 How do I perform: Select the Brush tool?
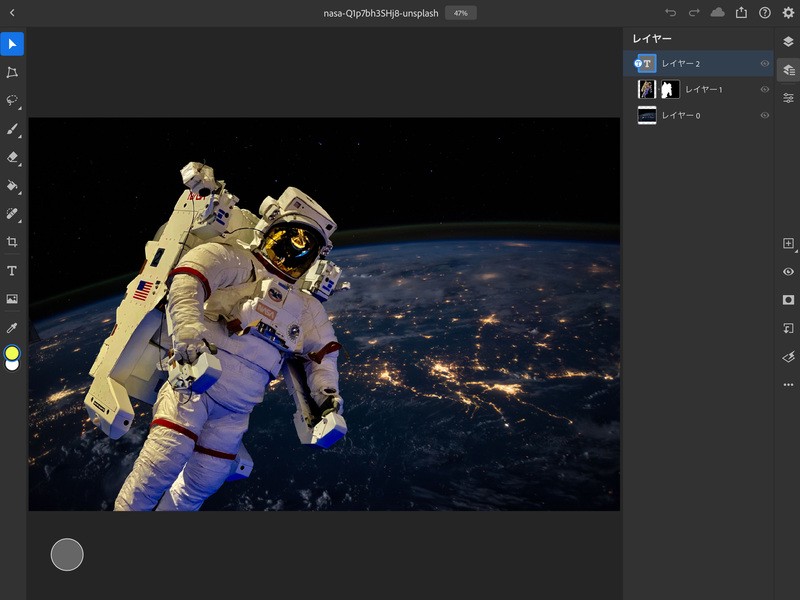[12, 129]
